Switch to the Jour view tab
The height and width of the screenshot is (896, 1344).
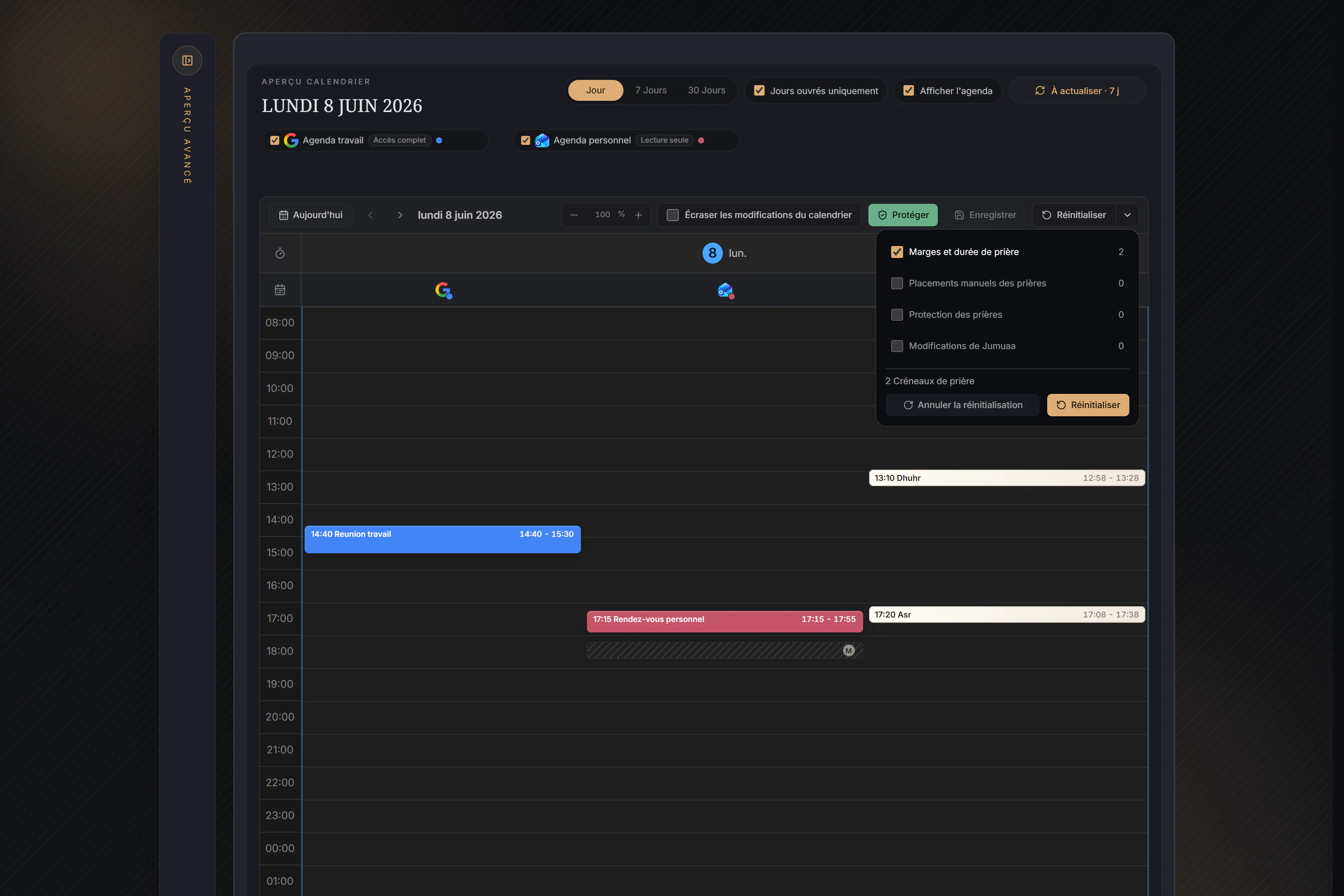coord(595,90)
